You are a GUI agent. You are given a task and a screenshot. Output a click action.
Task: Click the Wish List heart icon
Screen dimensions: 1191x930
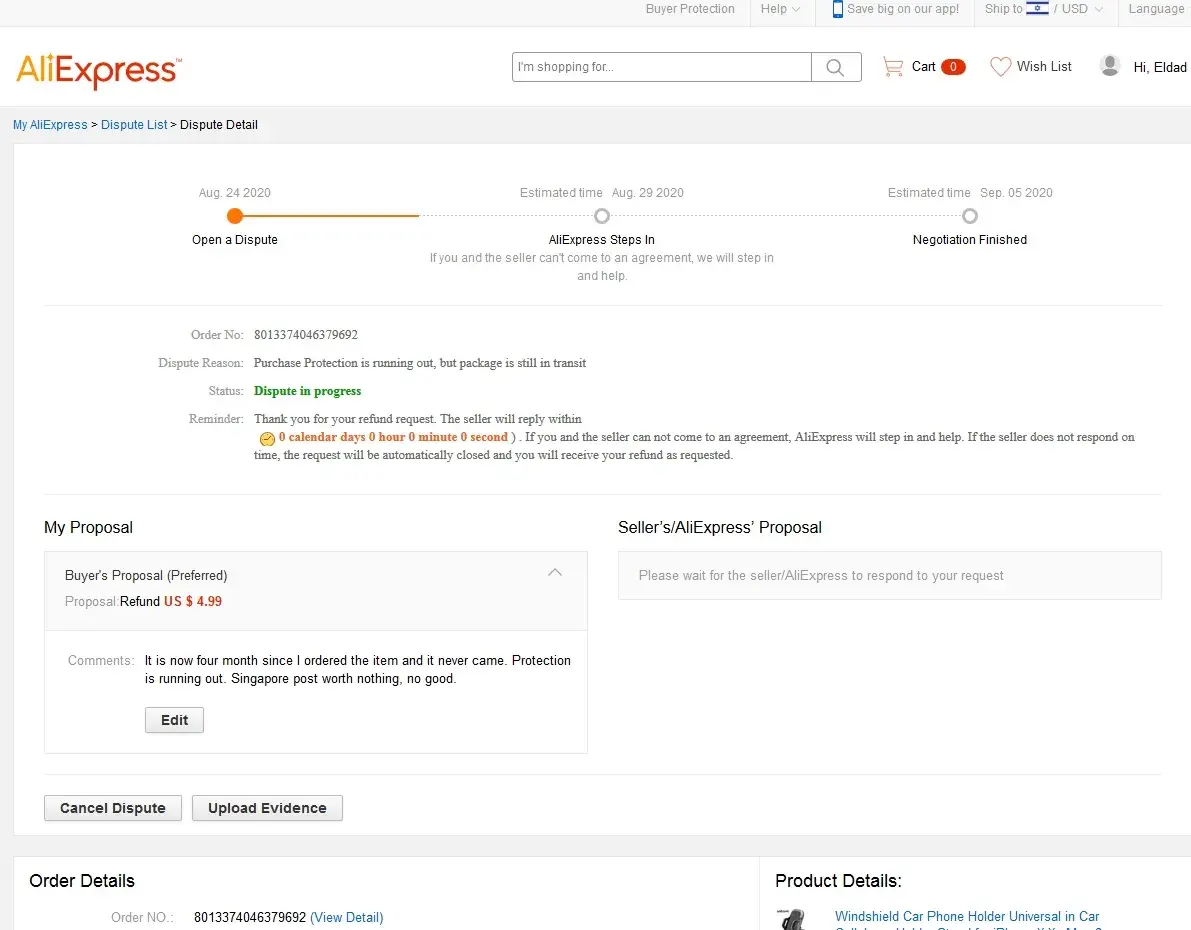(x=1000, y=67)
